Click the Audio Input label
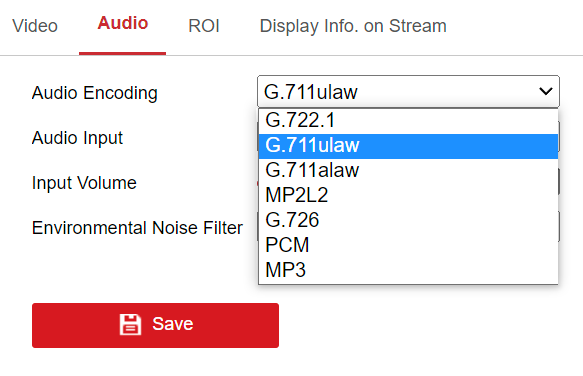The image size is (583, 376). pyautogui.click(x=77, y=138)
